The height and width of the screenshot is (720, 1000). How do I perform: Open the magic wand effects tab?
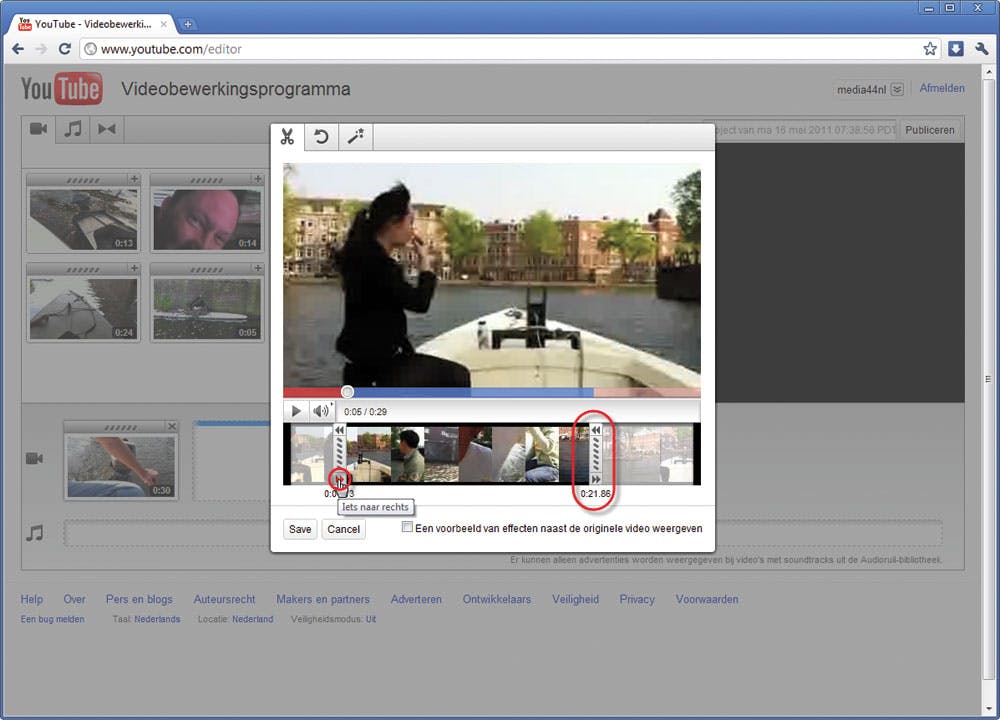click(355, 136)
